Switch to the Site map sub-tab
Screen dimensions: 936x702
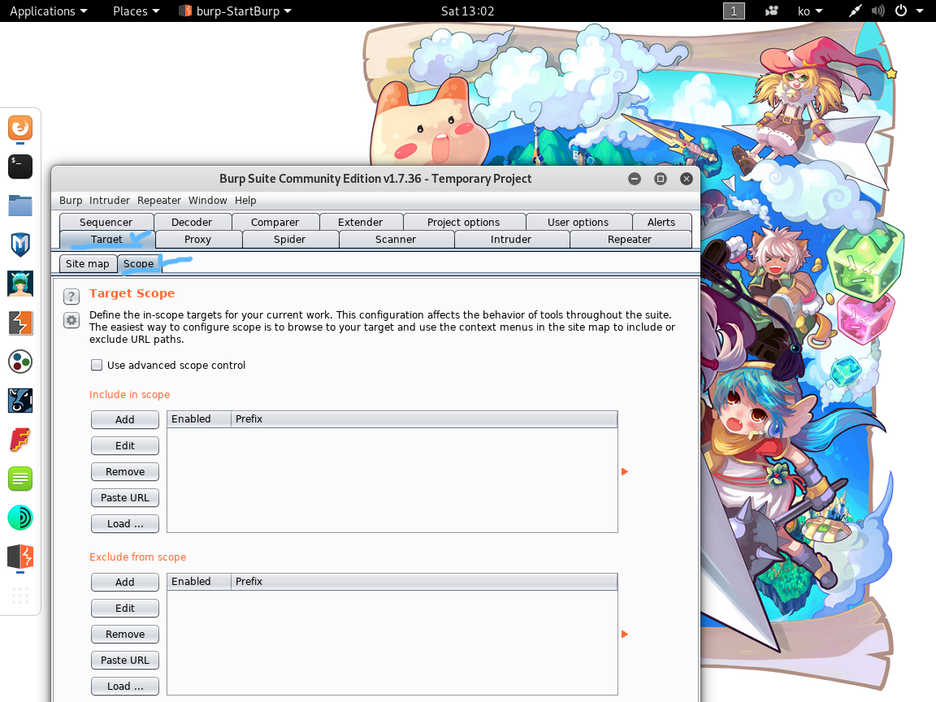pos(87,264)
